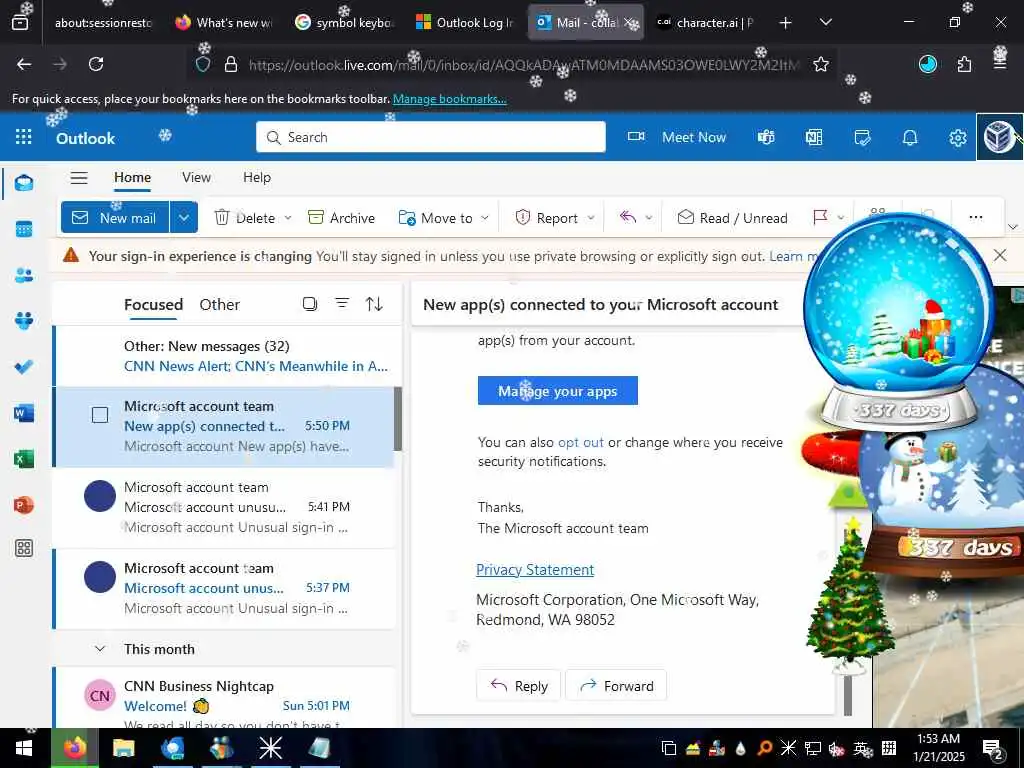1024x768 pixels.
Task: Open Calendar in the left sidebar
Action: (24, 229)
